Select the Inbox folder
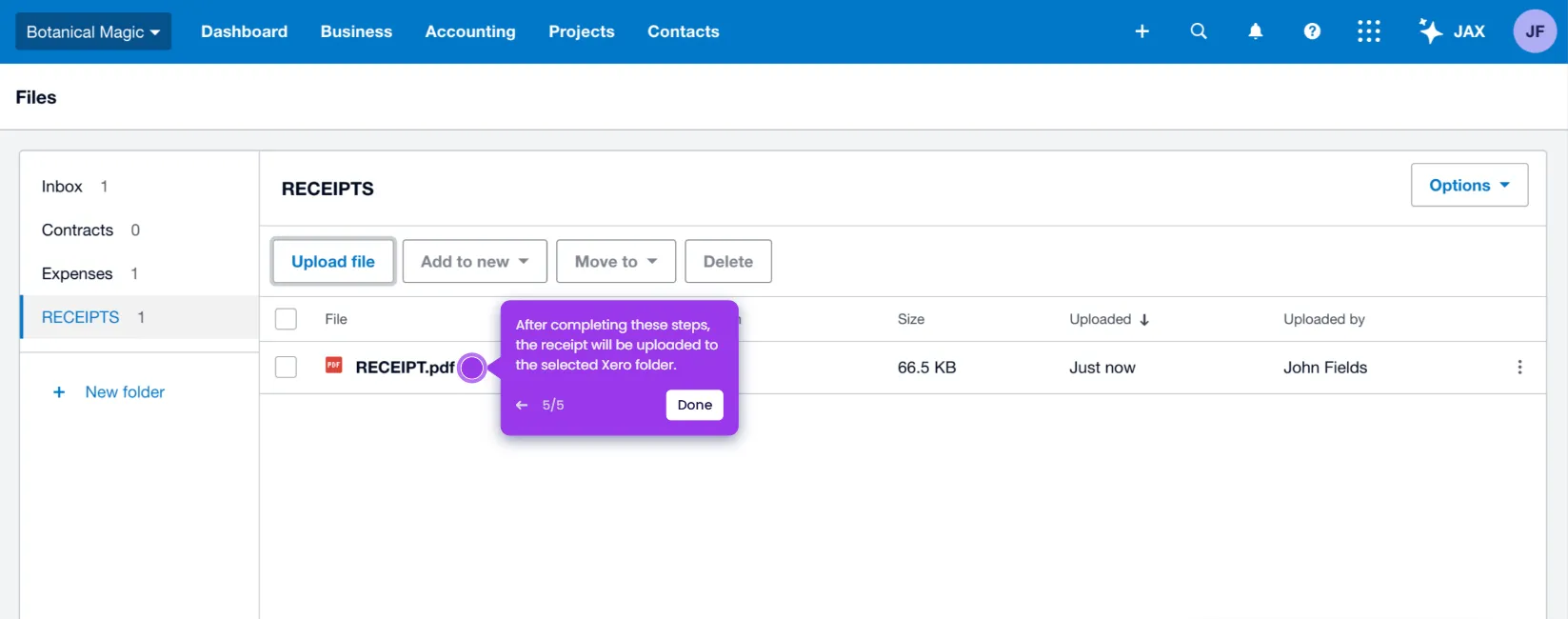 pos(139,187)
